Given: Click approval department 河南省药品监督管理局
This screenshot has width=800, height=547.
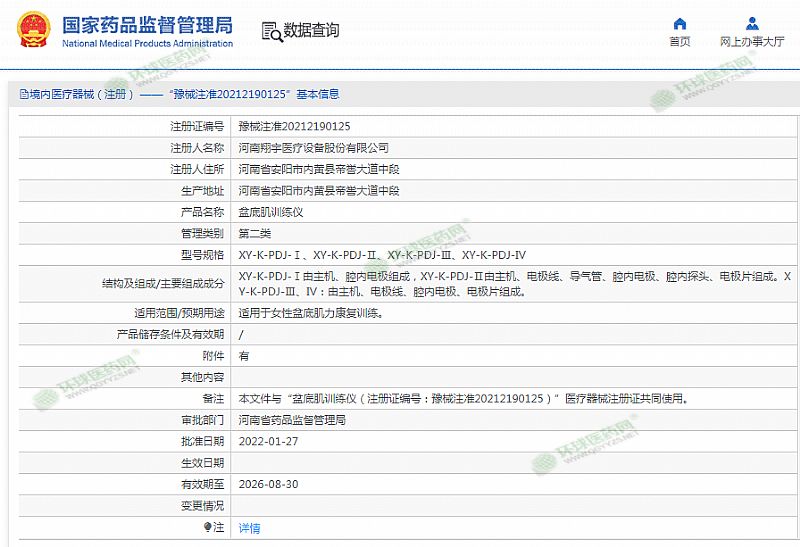Looking at the screenshot, I should 291,420.
